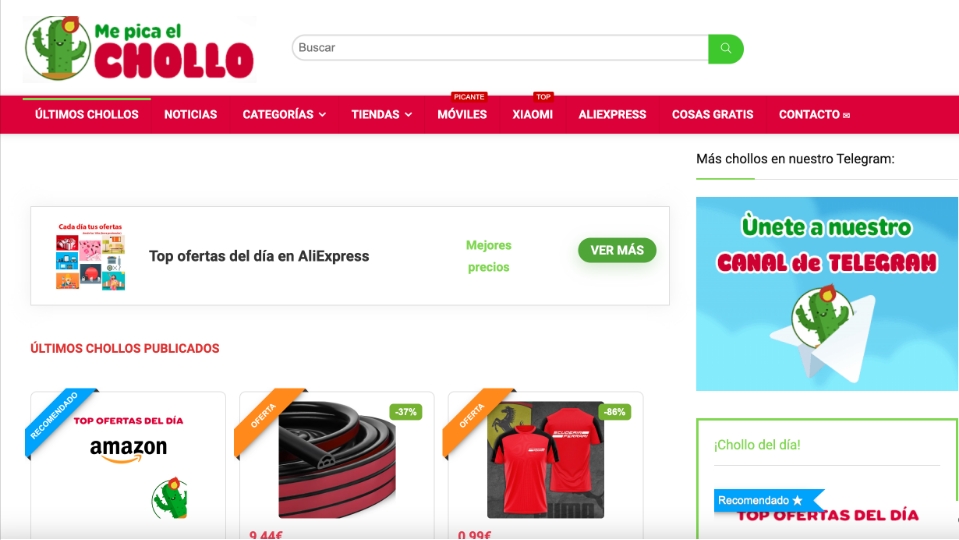This screenshot has height=540, width=959.
Task: Click the -86% discount badge
Action: click(x=614, y=412)
